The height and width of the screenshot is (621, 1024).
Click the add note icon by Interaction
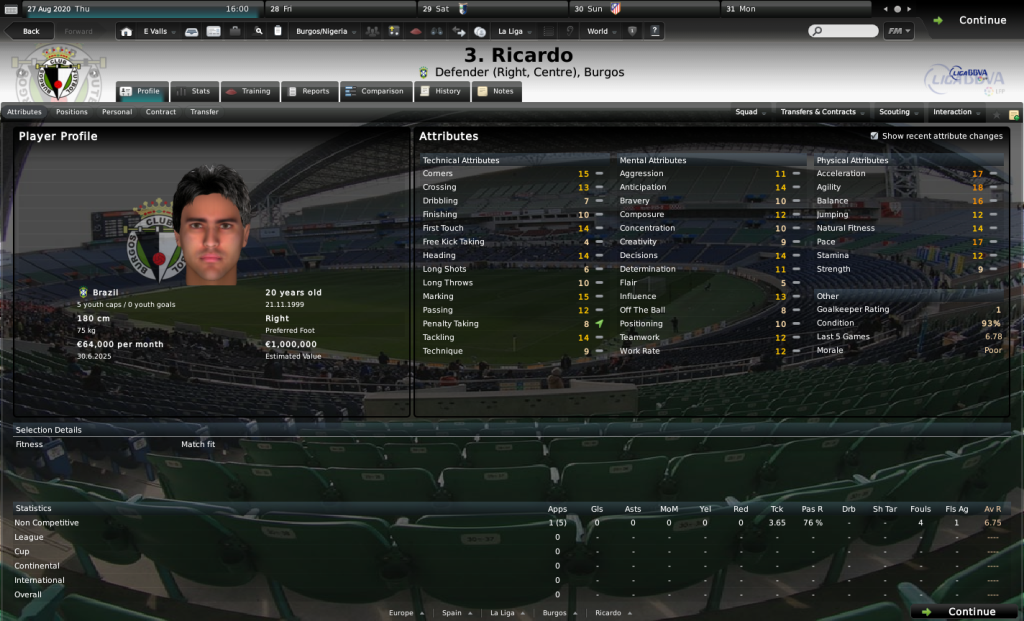pyautogui.click(x=1014, y=114)
